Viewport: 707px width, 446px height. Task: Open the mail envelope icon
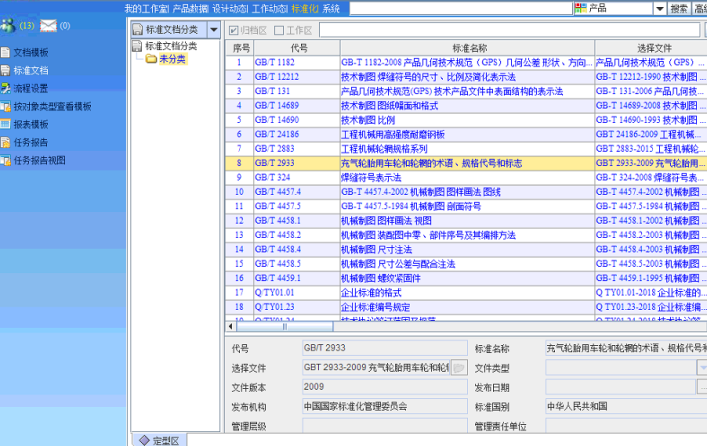click(x=48, y=25)
